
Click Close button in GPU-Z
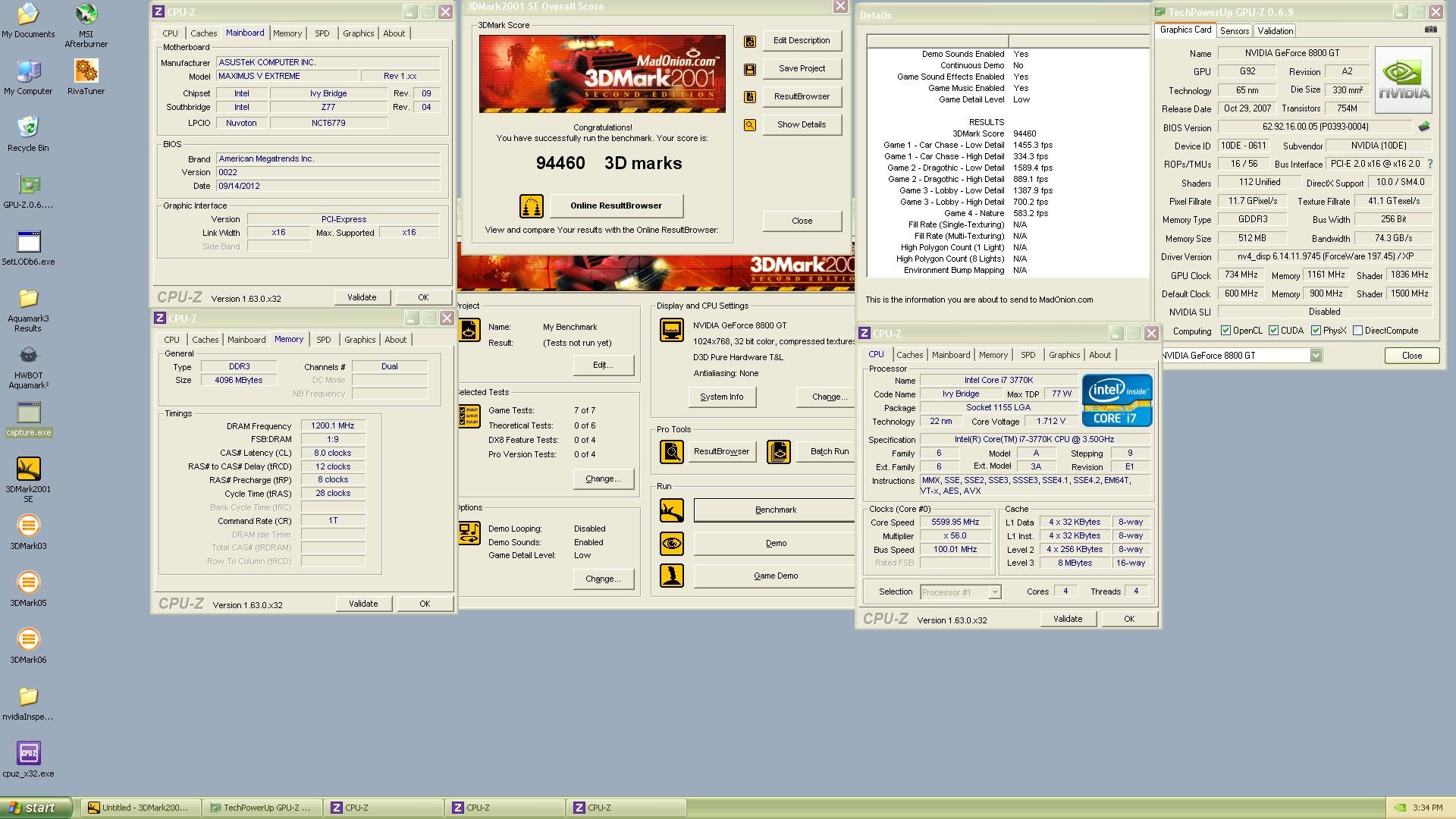click(1411, 356)
